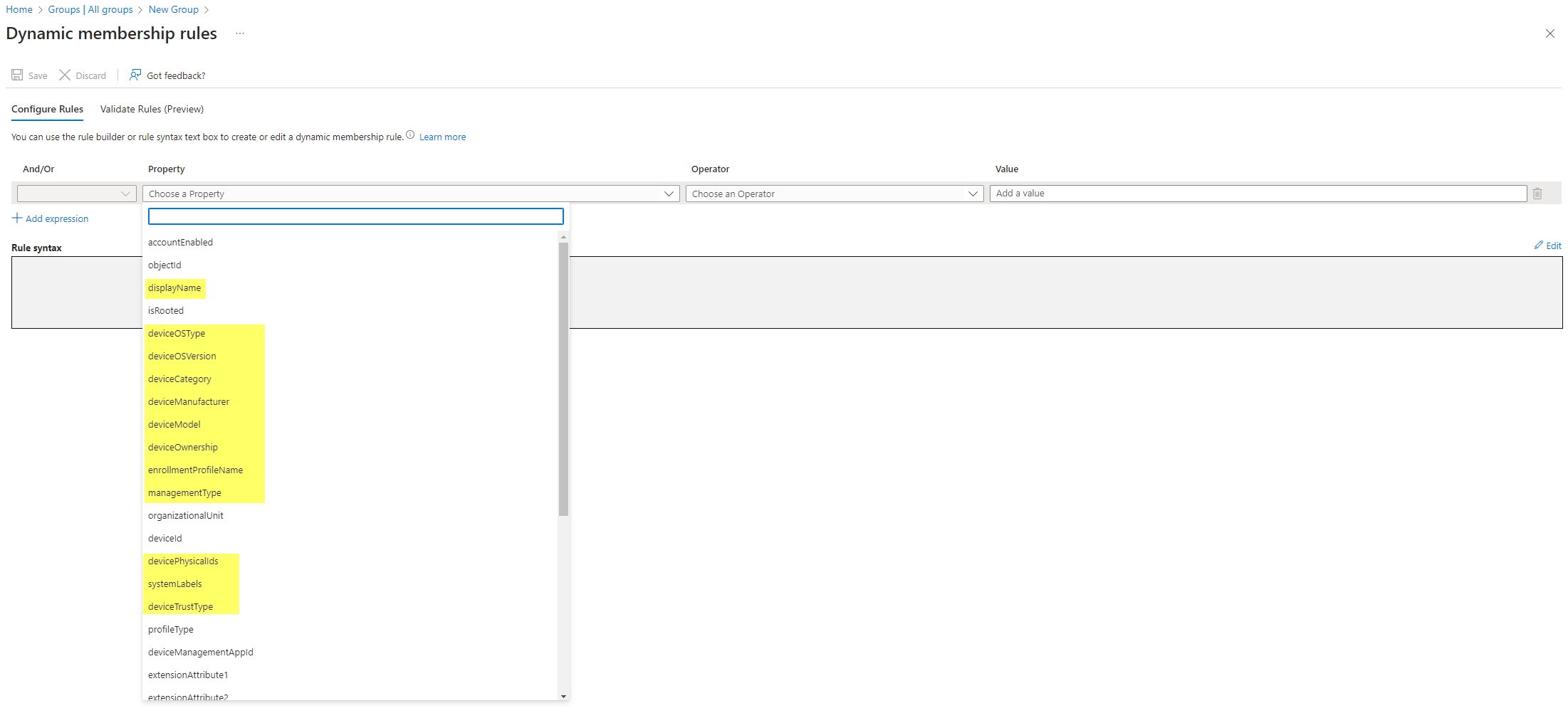The height and width of the screenshot is (718, 1568).
Task: Click the Edit rule syntax link
Action: (x=1554, y=246)
